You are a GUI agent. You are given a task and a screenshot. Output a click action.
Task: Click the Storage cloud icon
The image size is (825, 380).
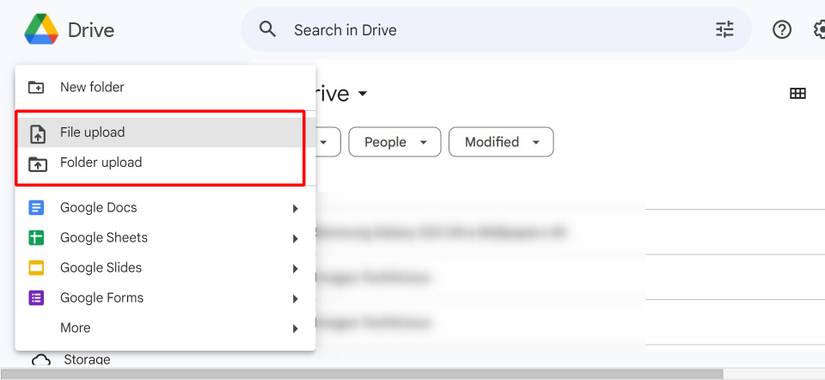click(41, 361)
